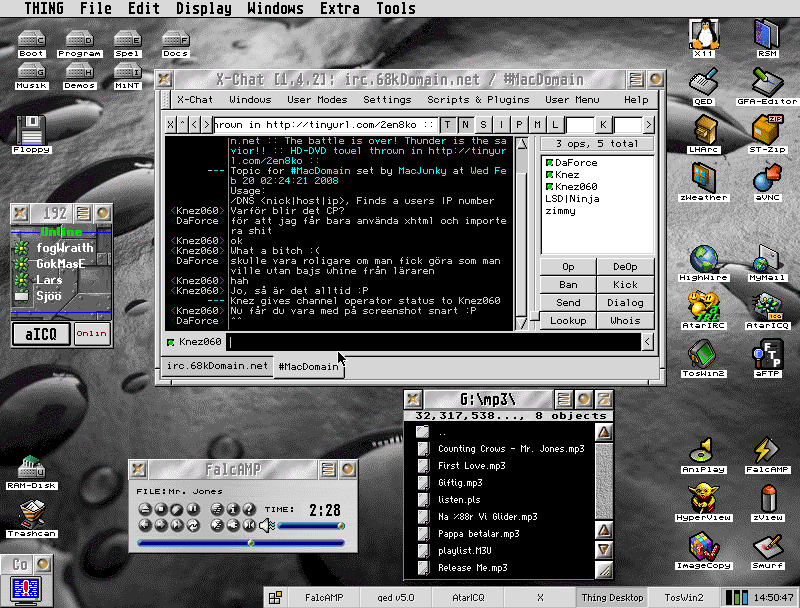800x608 pixels.
Task: Select Pappa betalar.mp3 in G:\mp3 window
Action: pyautogui.click(x=478, y=534)
